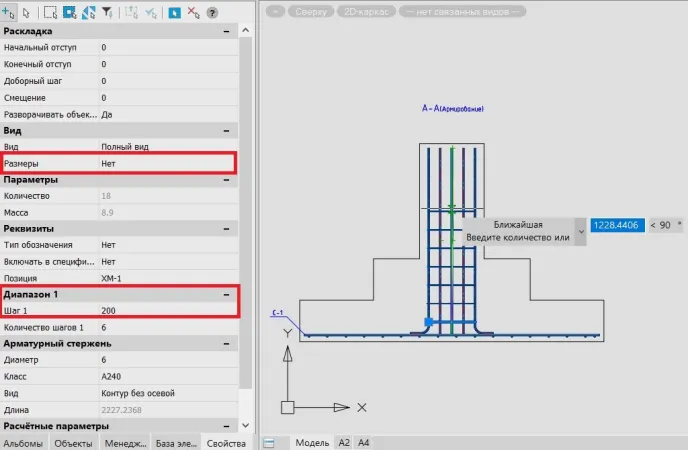Click the blue 1228.4406 distance input box
Viewport: 688px width, 450px height.
[617, 226]
